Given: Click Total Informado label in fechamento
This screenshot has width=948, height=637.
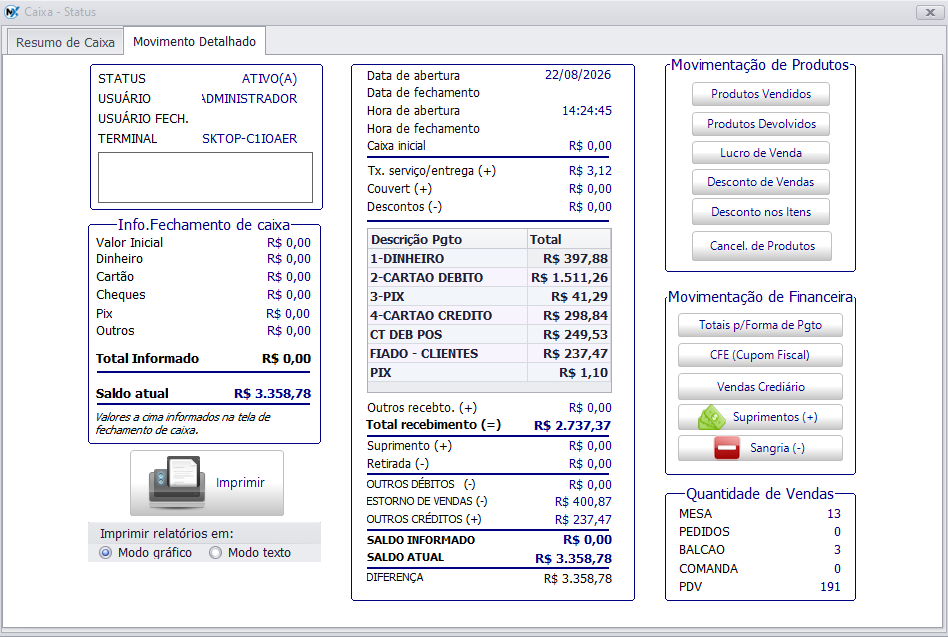Looking at the screenshot, I should pos(147,358).
